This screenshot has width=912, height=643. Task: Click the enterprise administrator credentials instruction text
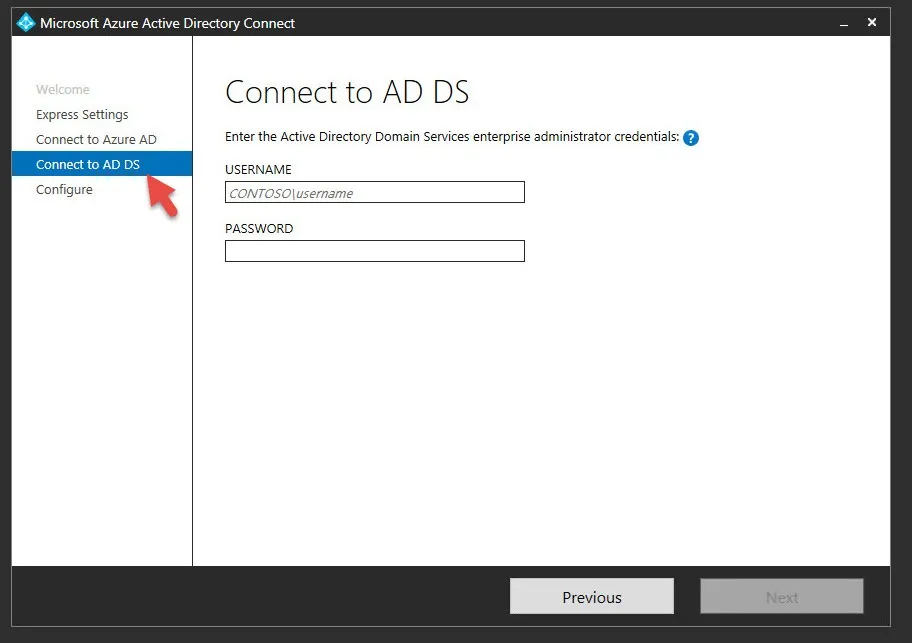click(x=452, y=137)
